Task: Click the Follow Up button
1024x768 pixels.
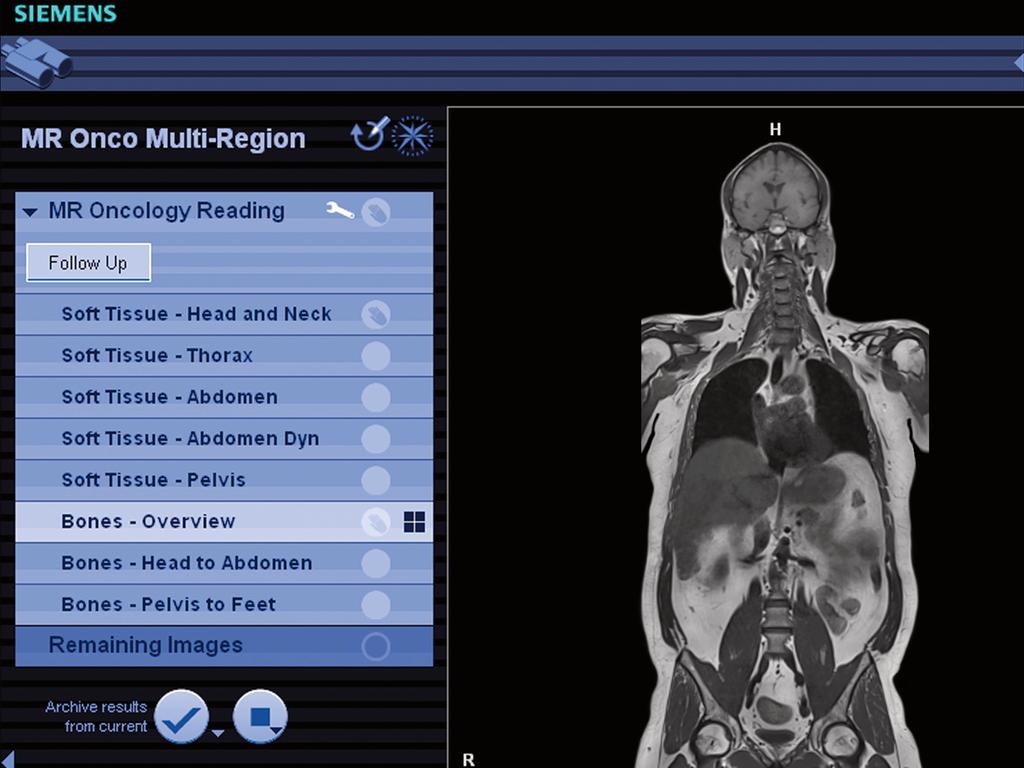Action: click(x=87, y=263)
